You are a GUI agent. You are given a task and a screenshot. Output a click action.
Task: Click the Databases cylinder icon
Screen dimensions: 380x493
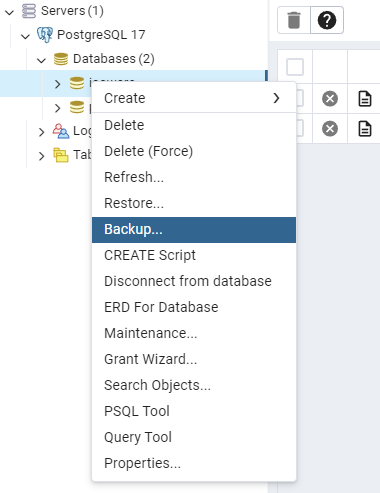61,59
